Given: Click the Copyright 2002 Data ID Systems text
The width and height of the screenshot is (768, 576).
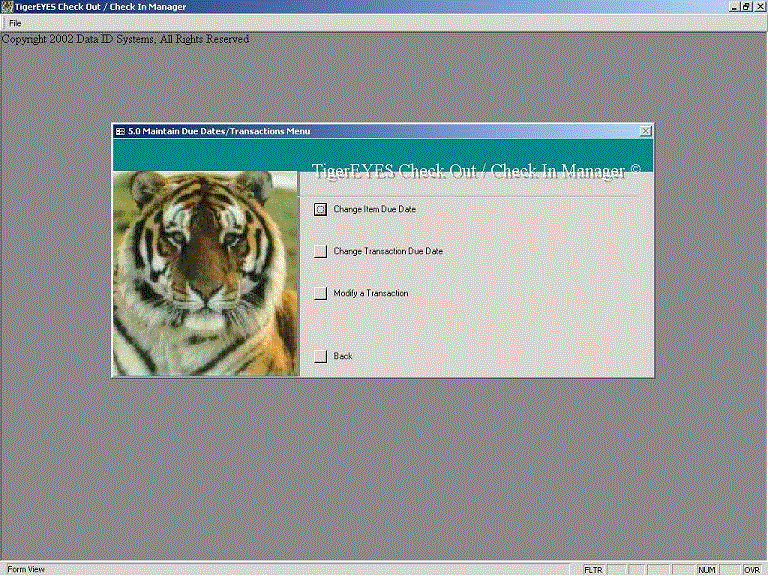Looking at the screenshot, I should pyautogui.click(x=125, y=39).
